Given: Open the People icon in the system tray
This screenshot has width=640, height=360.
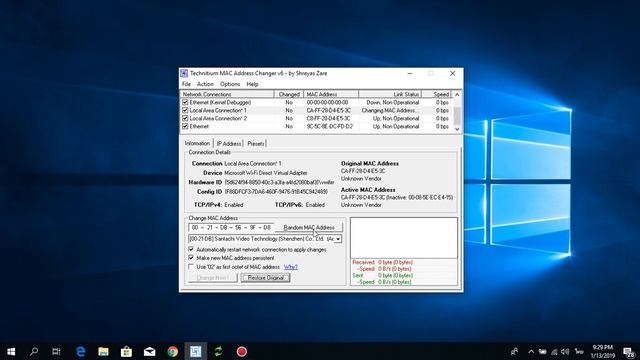Looking at the screenshot, I should [514, 351].
